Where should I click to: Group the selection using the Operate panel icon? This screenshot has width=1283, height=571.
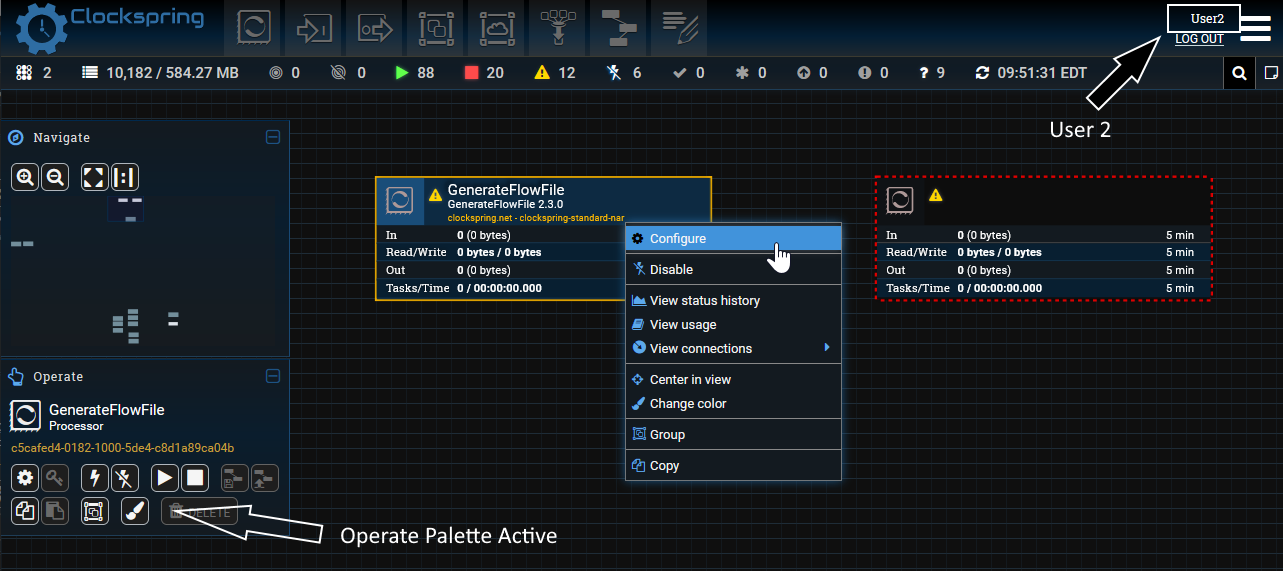click(x=95, y=511)
